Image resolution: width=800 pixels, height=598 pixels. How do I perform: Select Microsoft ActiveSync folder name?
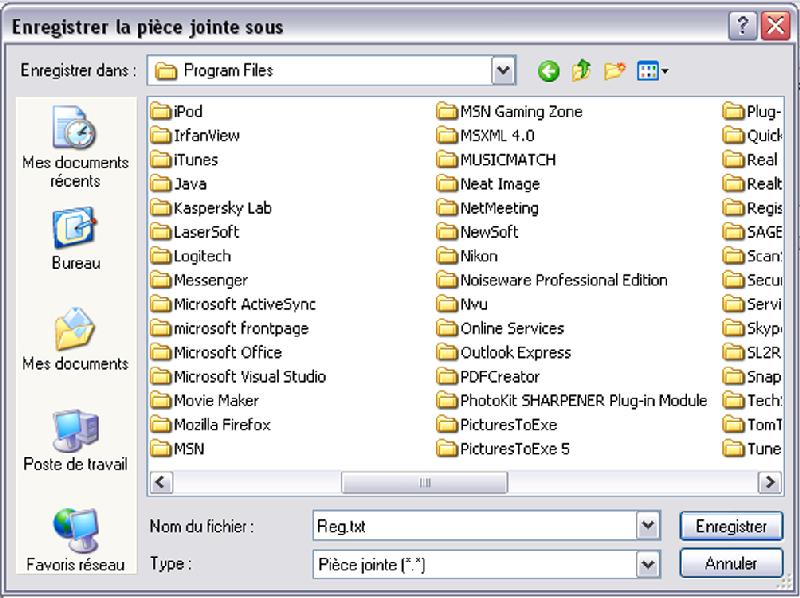[x=245, y=304]
